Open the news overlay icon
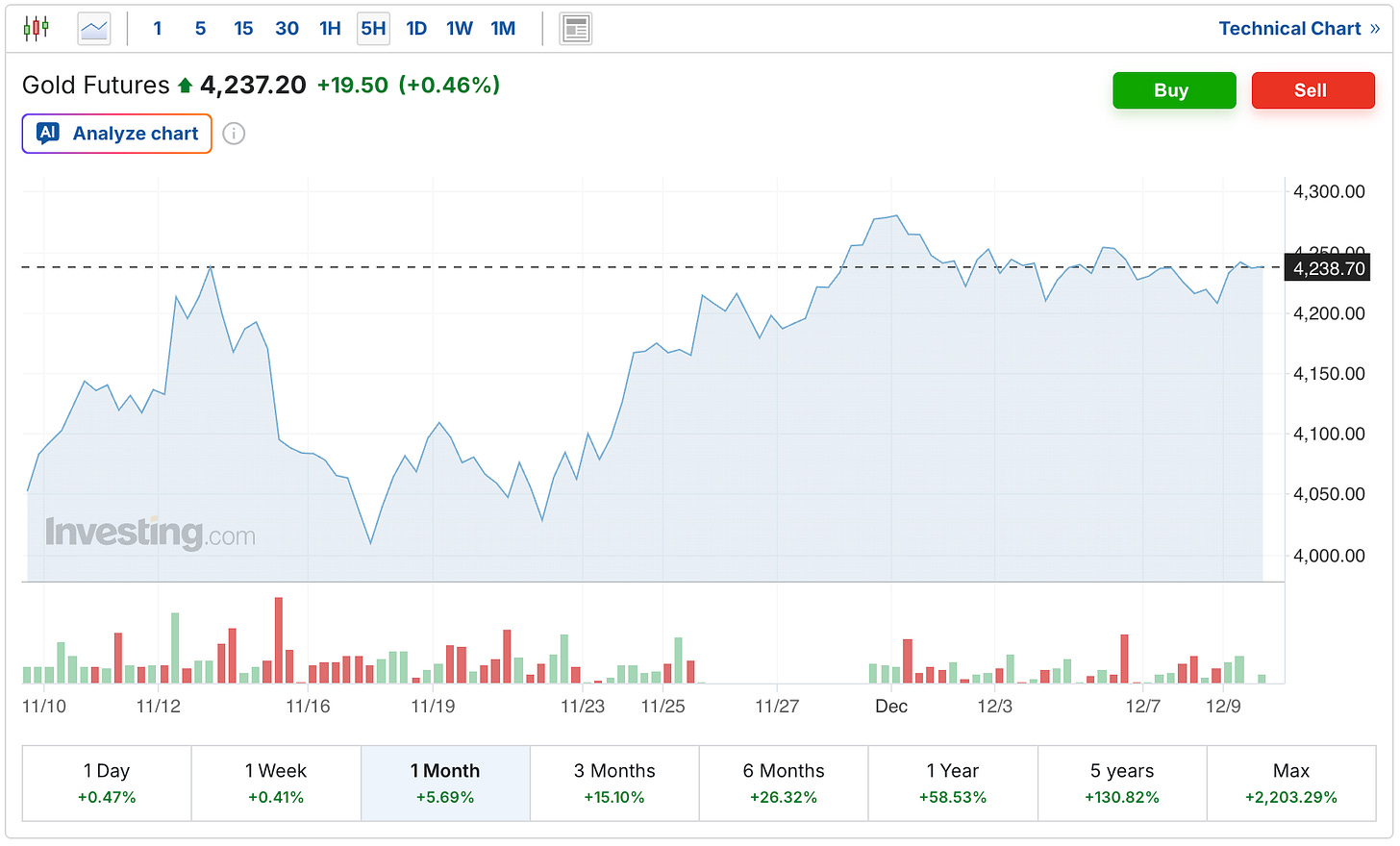The width and height of the screenshot is (1400, 846). tap(576, 29)
